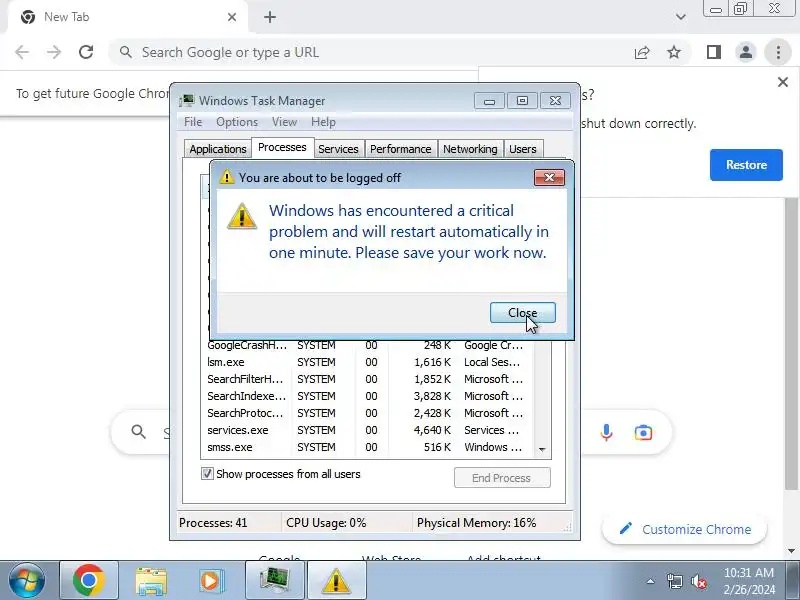The height and width of the screenshot is (600, 800).
Task: Switch to the Applications tab
Action: click(x=218, y=149)
